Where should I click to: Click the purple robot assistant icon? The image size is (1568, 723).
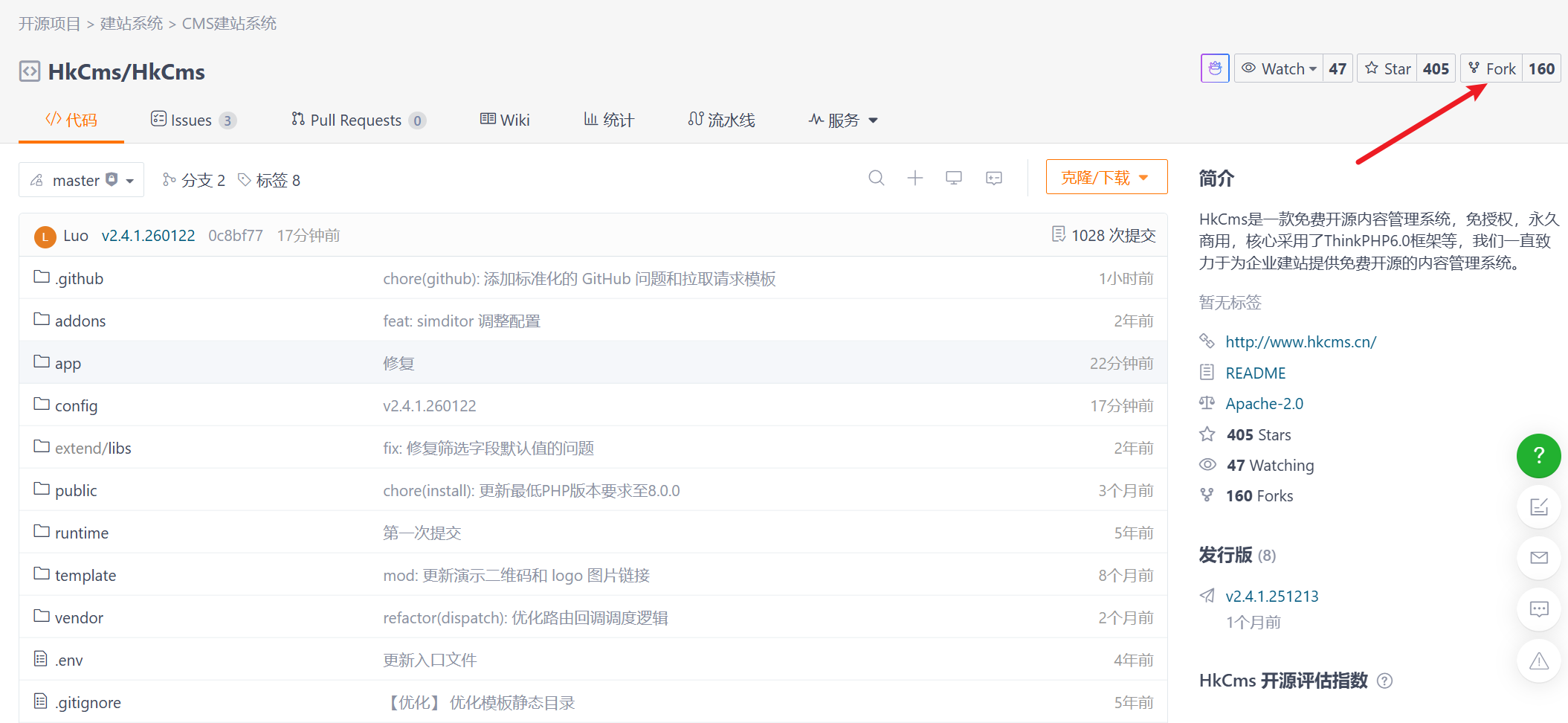click(x=1215, y=68)
